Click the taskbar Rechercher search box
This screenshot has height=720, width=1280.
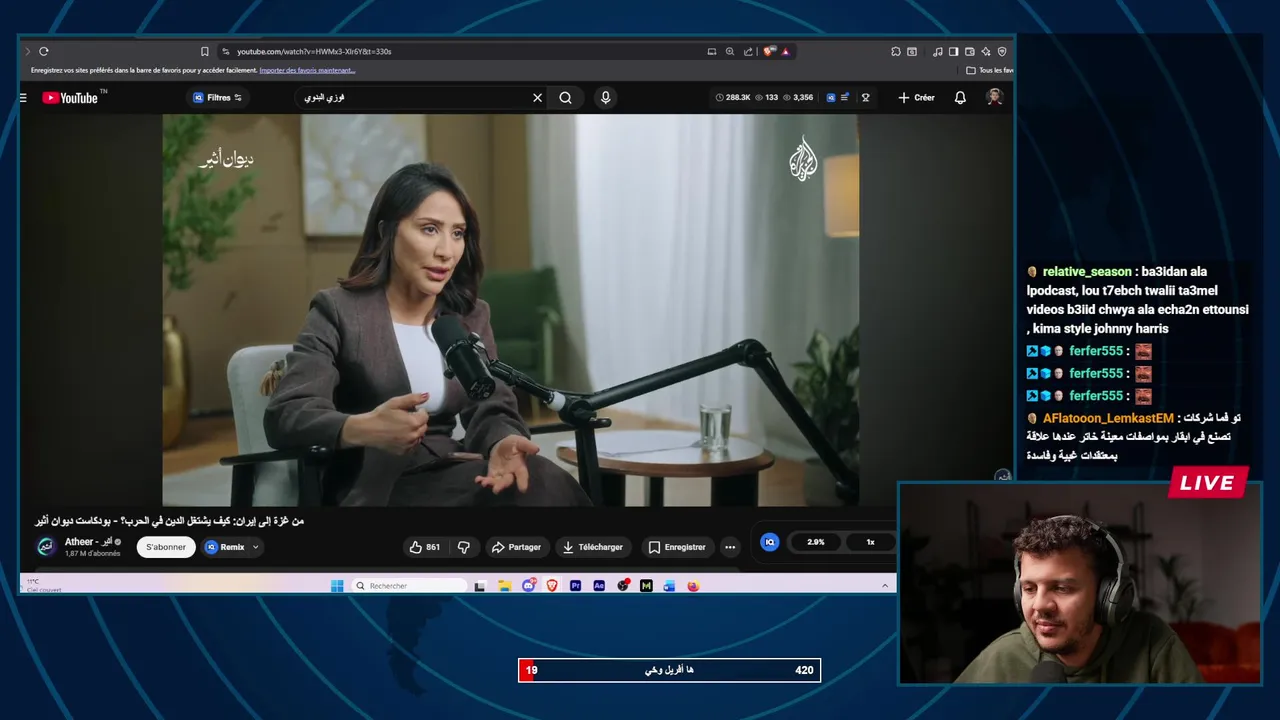[x=410, y=586]
